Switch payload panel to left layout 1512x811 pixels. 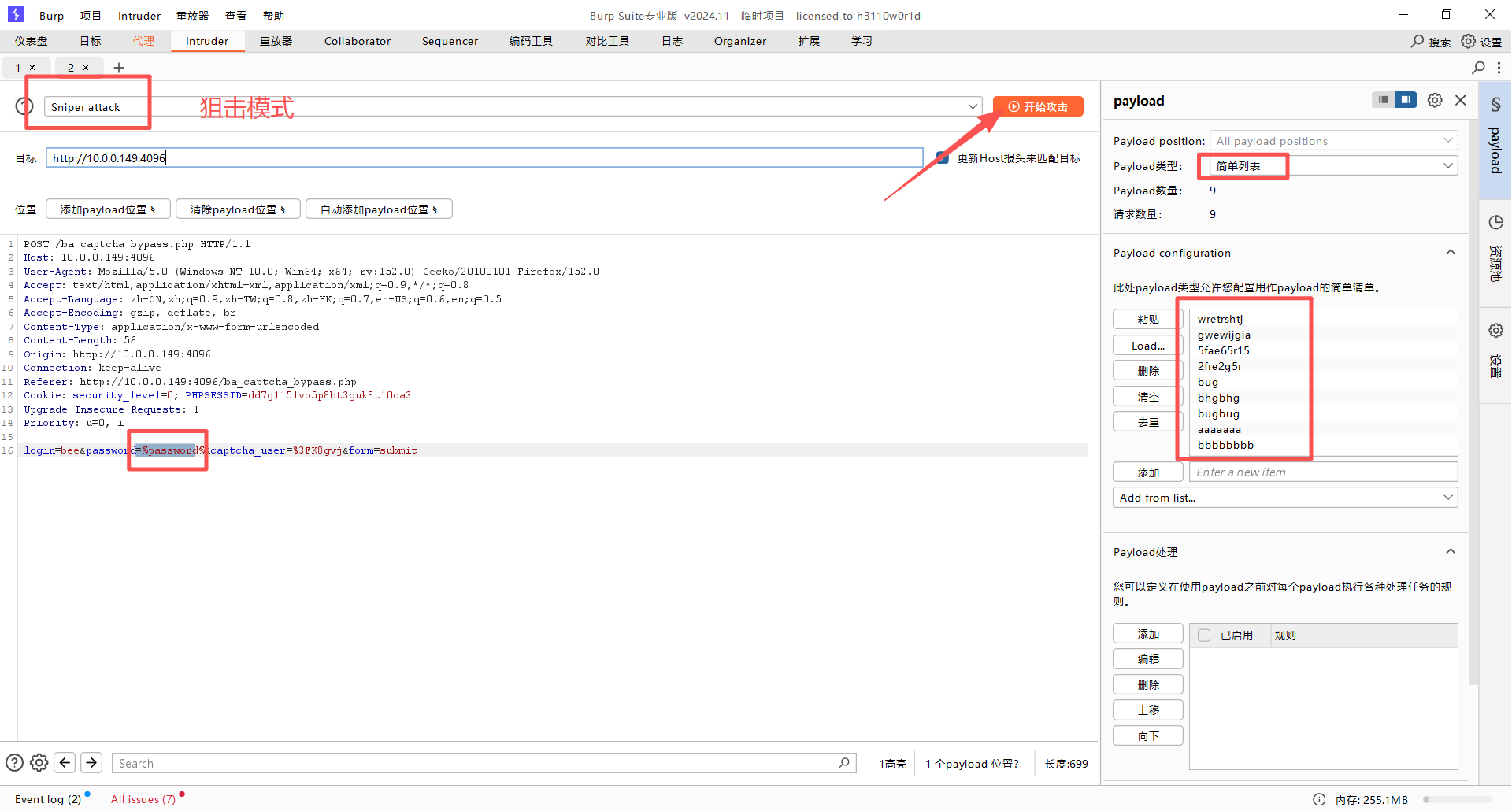pyautogui.click(x=1383, y=100)
